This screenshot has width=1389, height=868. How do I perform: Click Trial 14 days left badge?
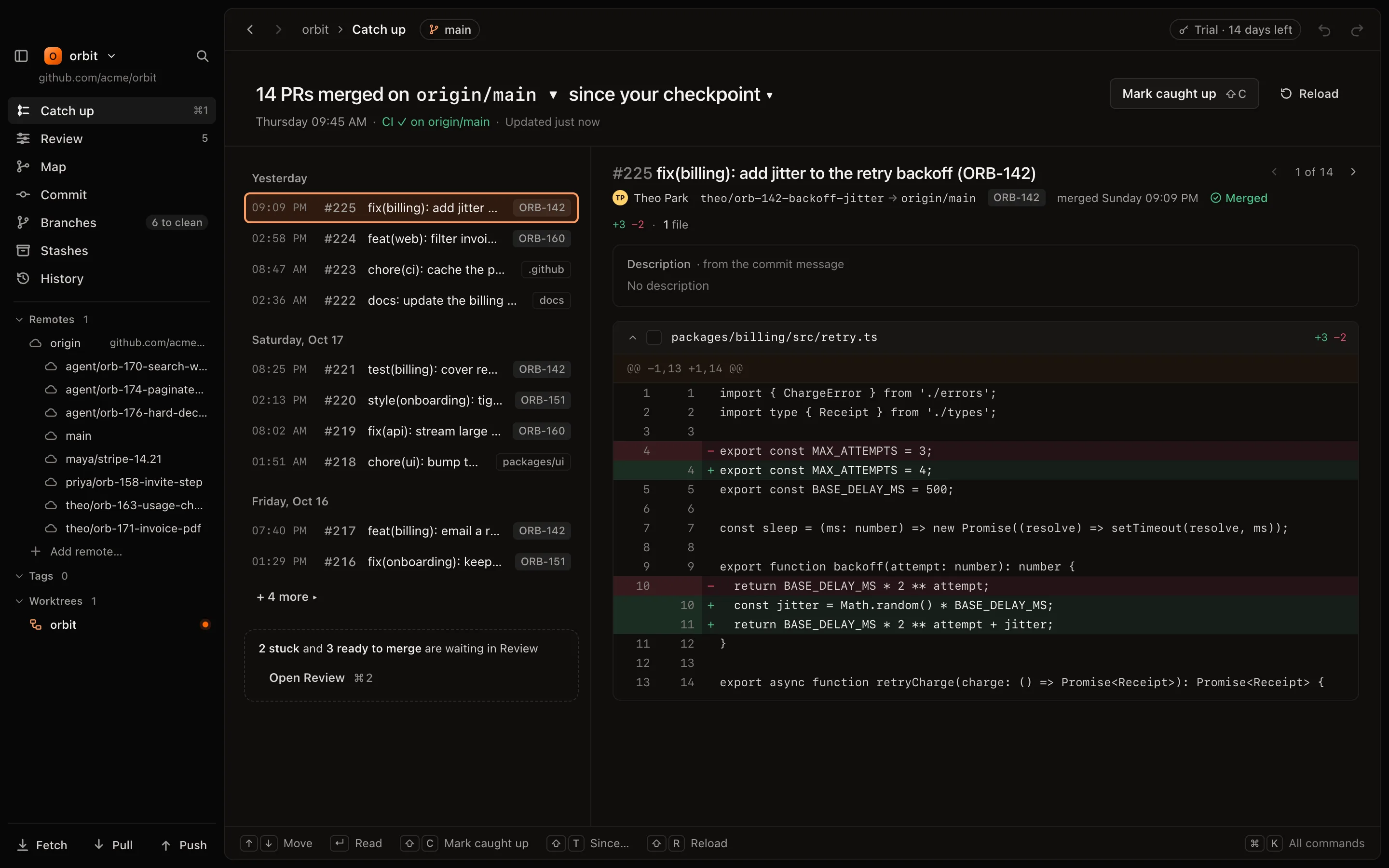click(1235, 30)
